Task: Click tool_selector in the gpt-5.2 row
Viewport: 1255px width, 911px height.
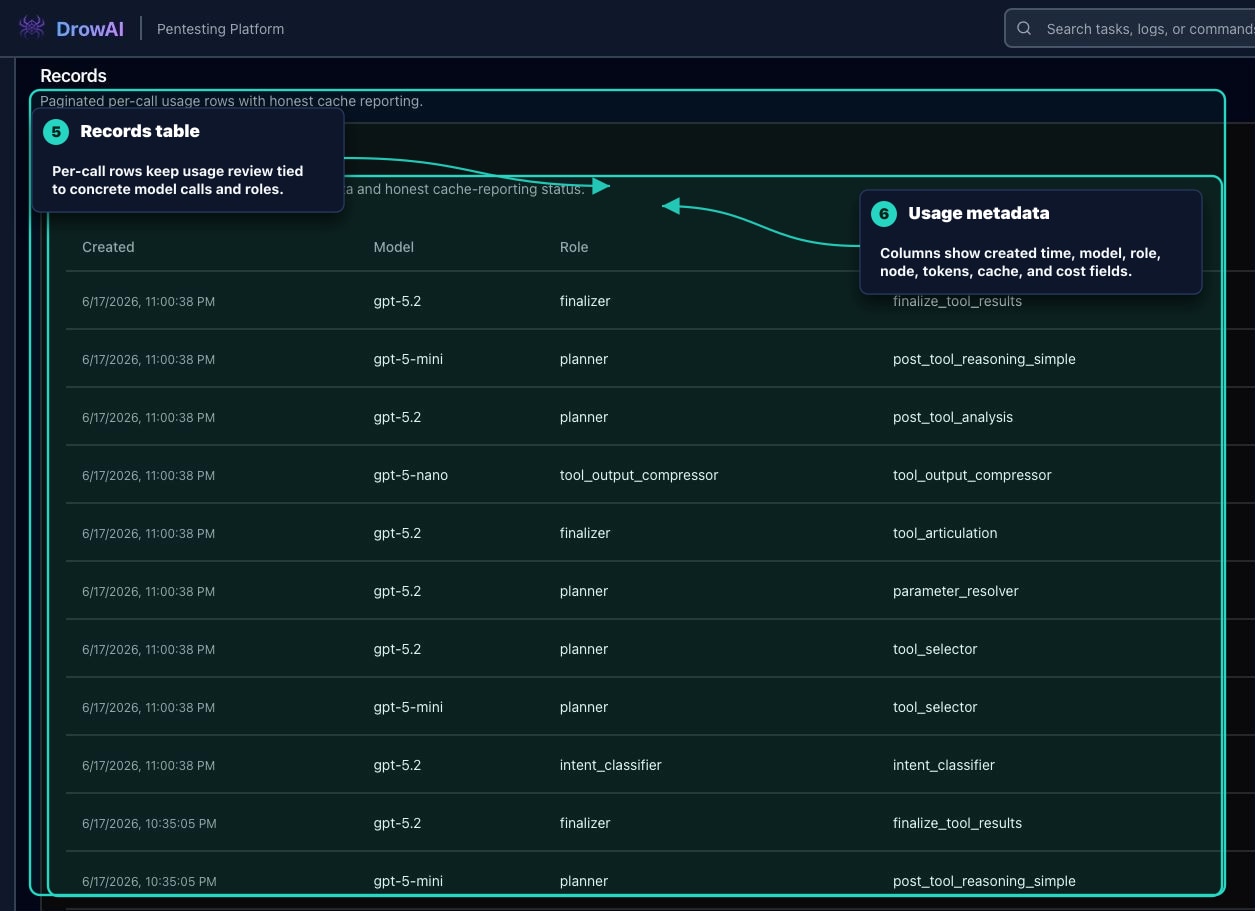Action: click(x=935, y=649)
